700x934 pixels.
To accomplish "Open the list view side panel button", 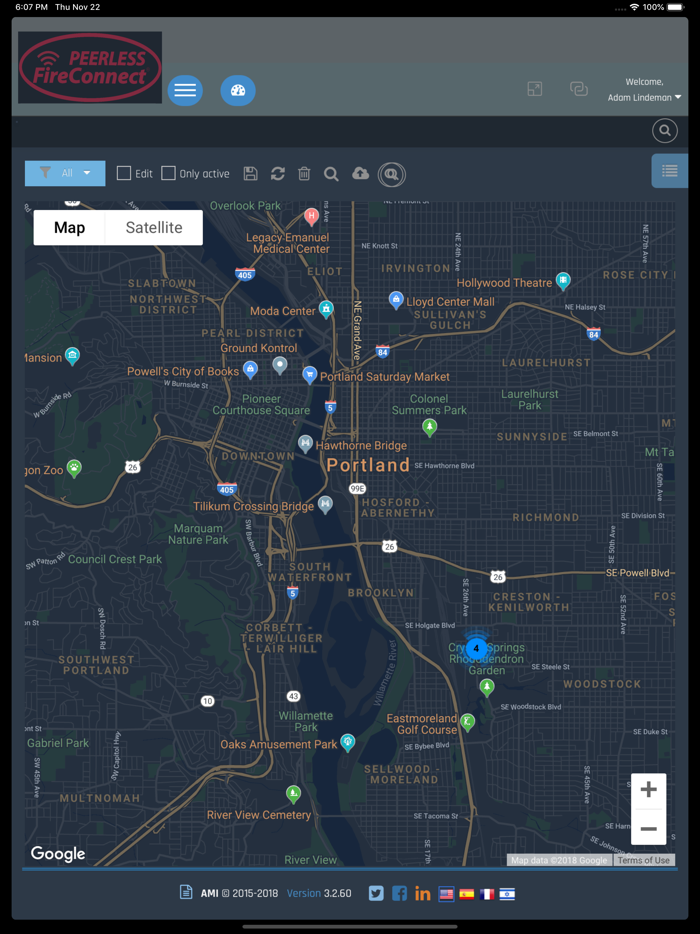I will point(670,171).
